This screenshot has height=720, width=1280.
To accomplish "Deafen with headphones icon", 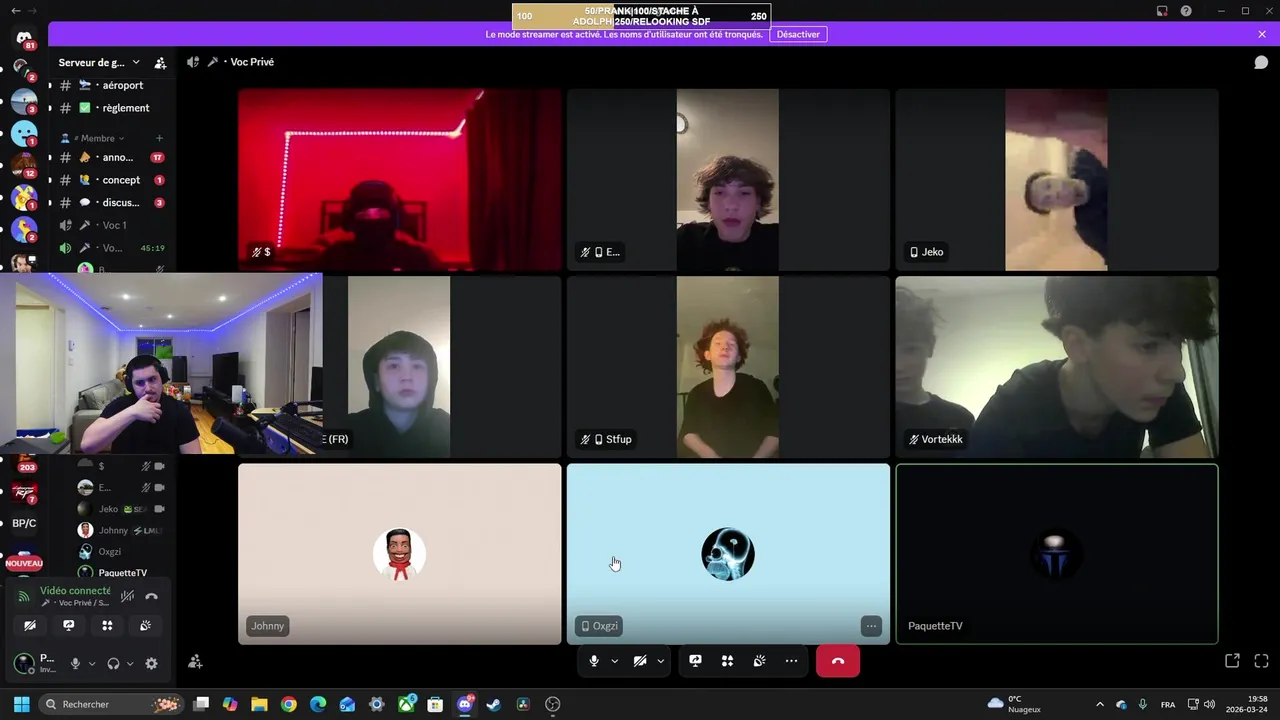I will pos(113,663).
